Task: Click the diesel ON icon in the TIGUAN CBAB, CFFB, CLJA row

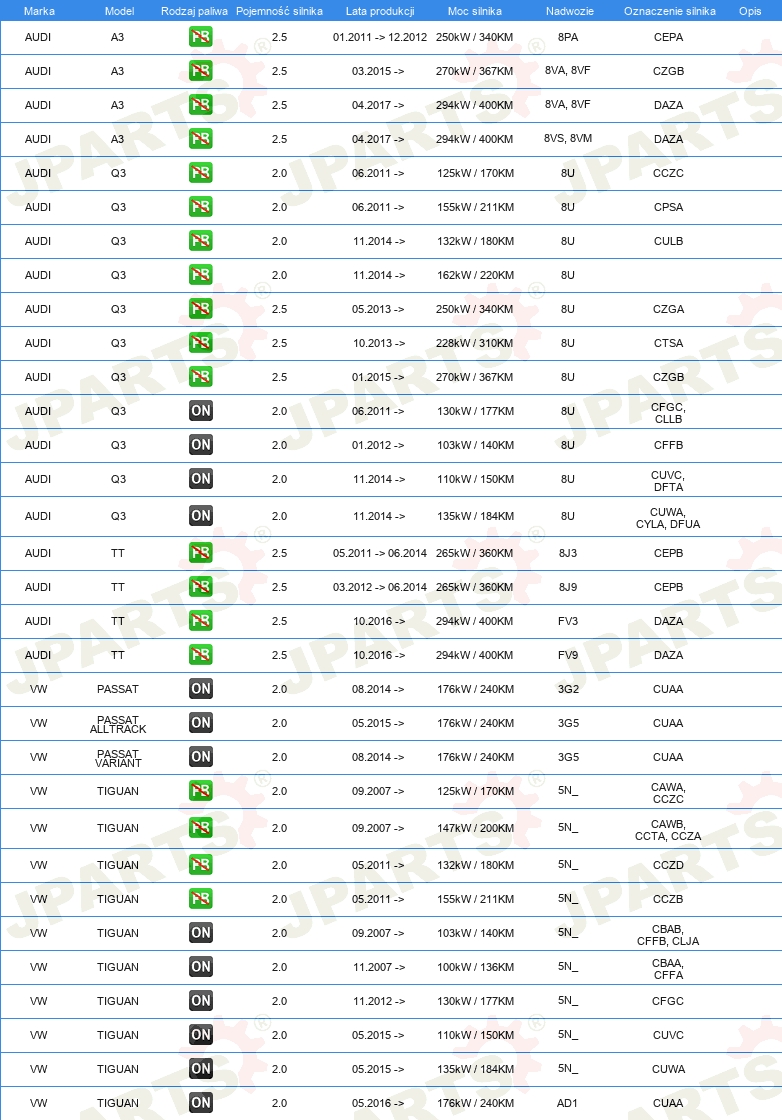Action: 201,933
